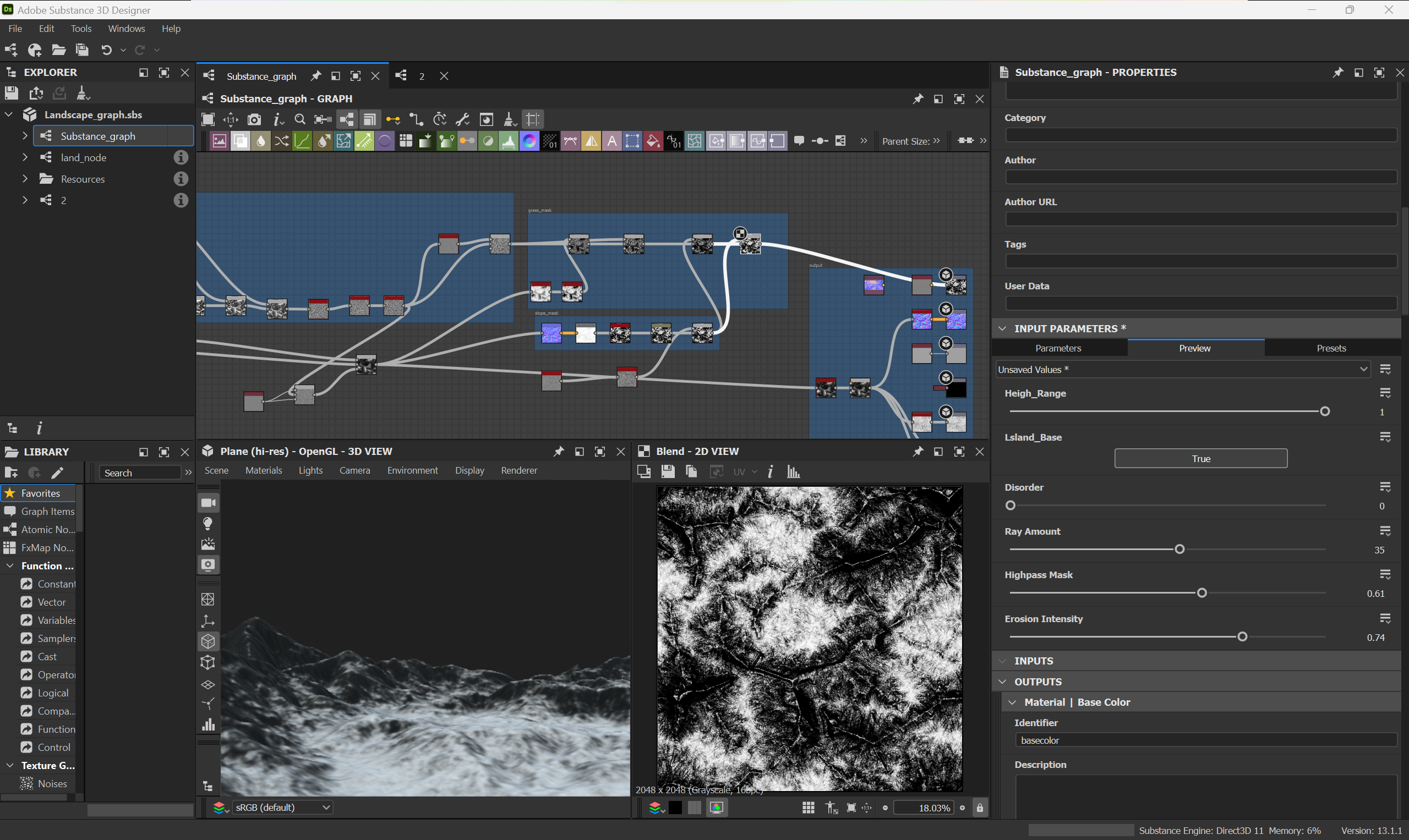1409x840 pixels.
Task: Click the Erosion Intensity slider handle
Action: pyautogui.click(x=1242, y=637)
